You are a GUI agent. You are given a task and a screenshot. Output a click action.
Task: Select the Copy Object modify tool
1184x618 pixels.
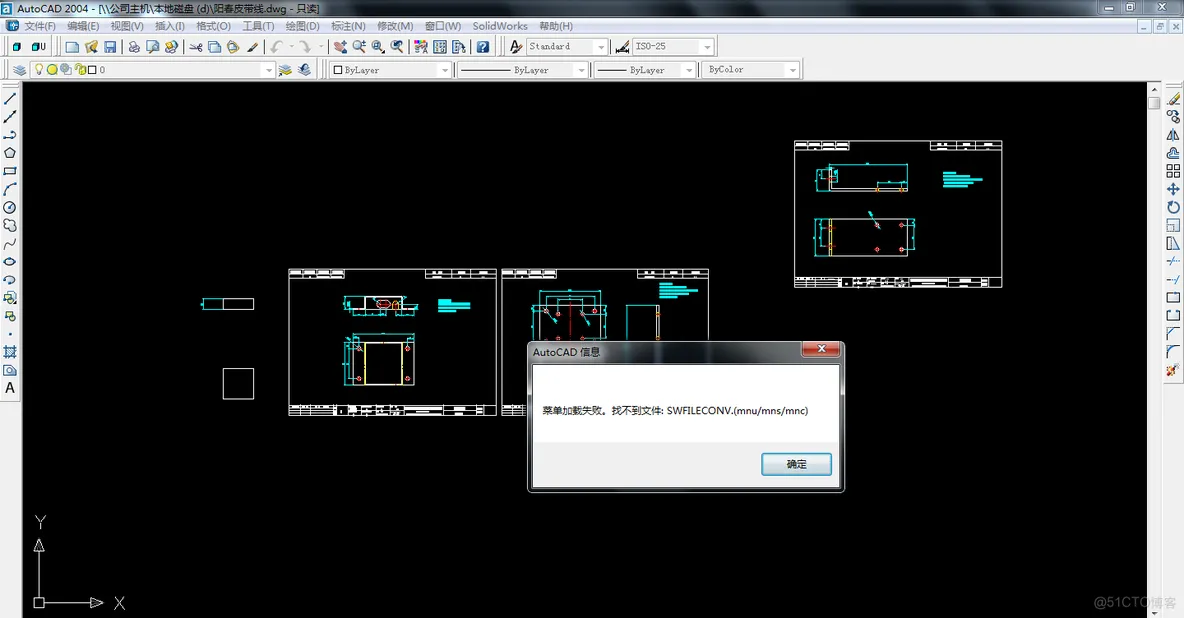(x=1173, y=117)
